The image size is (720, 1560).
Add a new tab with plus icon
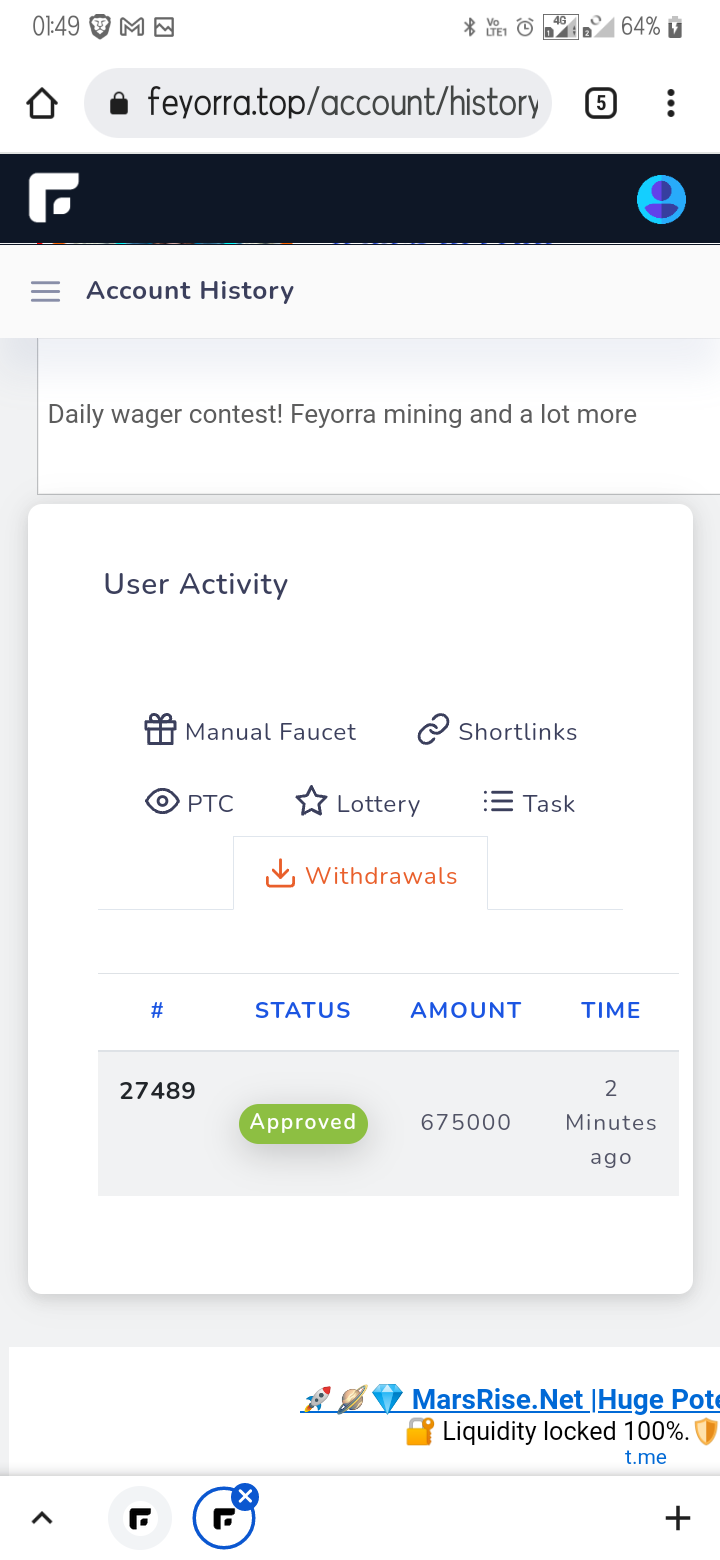(677, 1518)
